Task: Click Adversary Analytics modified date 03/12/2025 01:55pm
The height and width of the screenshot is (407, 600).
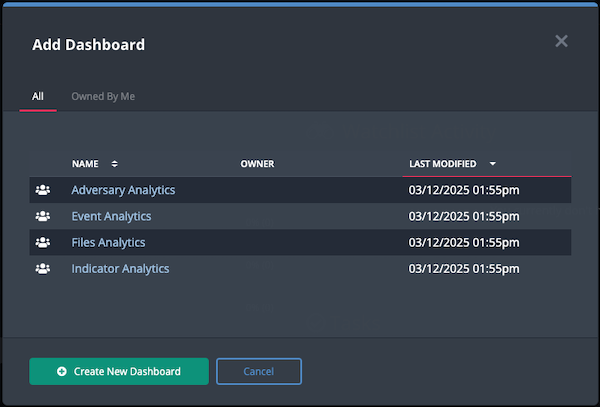Action: pos(464,190)
